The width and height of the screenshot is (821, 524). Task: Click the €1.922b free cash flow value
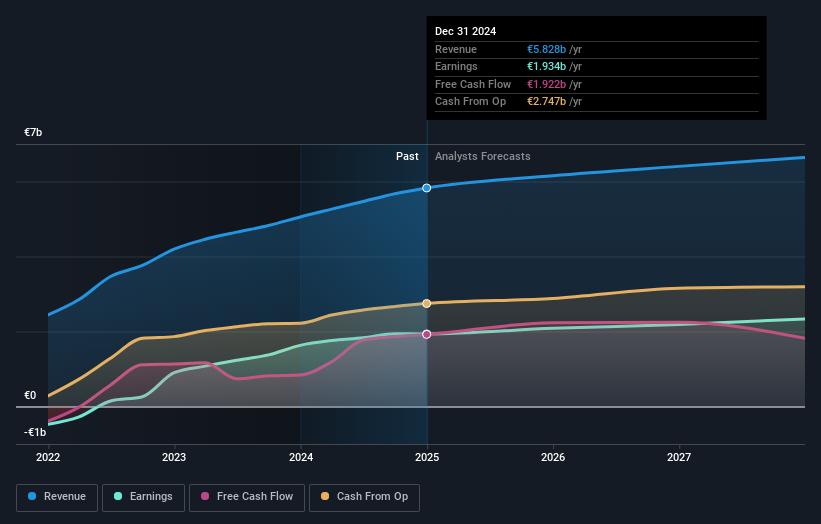tap(546, 84)
